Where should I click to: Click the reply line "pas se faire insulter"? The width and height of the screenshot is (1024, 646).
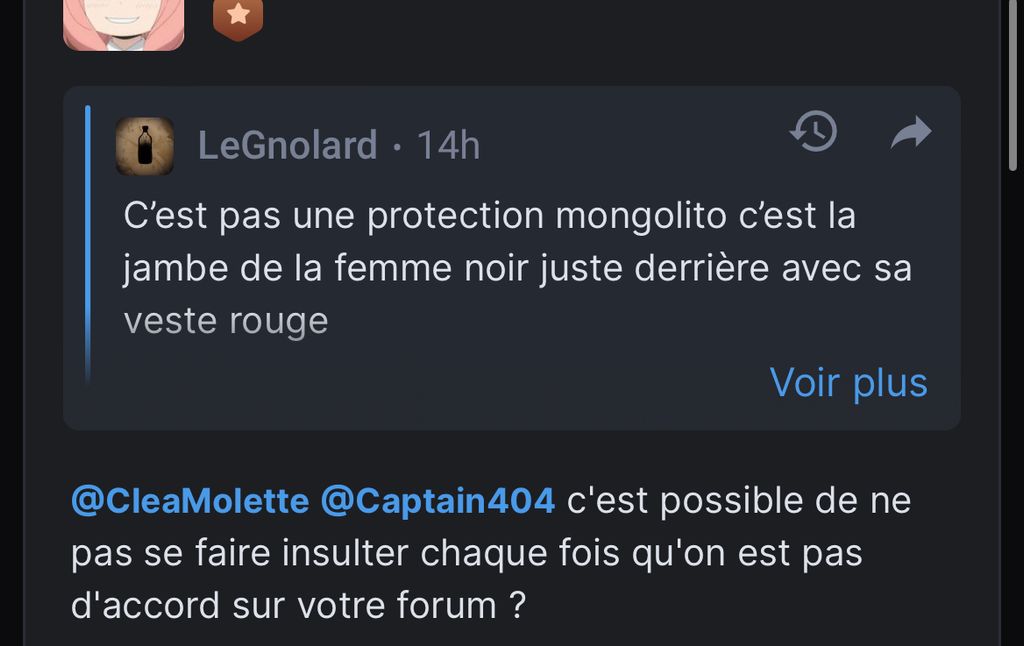[466, 553]
